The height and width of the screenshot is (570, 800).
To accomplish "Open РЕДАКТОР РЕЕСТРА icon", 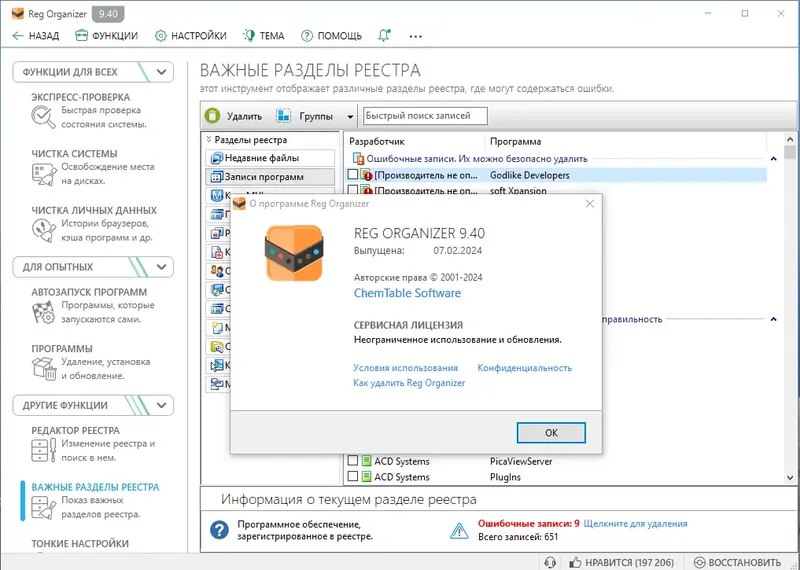I will 44,451.
